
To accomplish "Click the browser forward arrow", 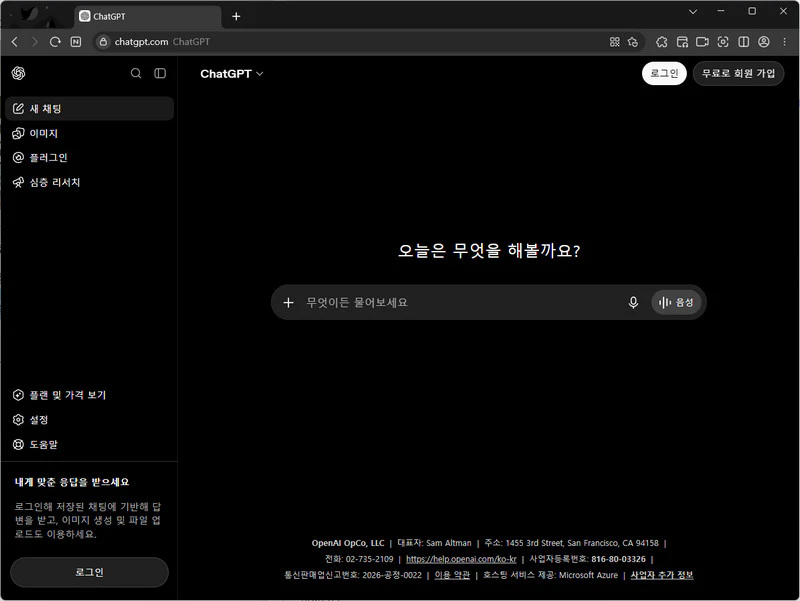I will pyautogui.click(x=35, y=42).
